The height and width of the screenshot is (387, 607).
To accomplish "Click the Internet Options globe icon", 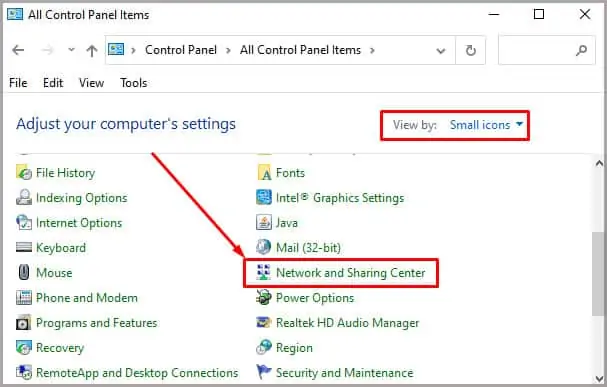I will click(x=24, y=223).
